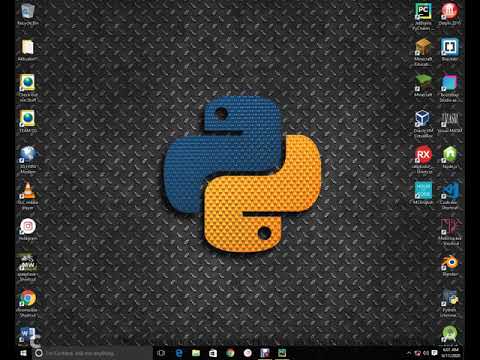Open Task View on the taskbar
Viewport: 480px width, 360px height.
click(x=161, y=353)
